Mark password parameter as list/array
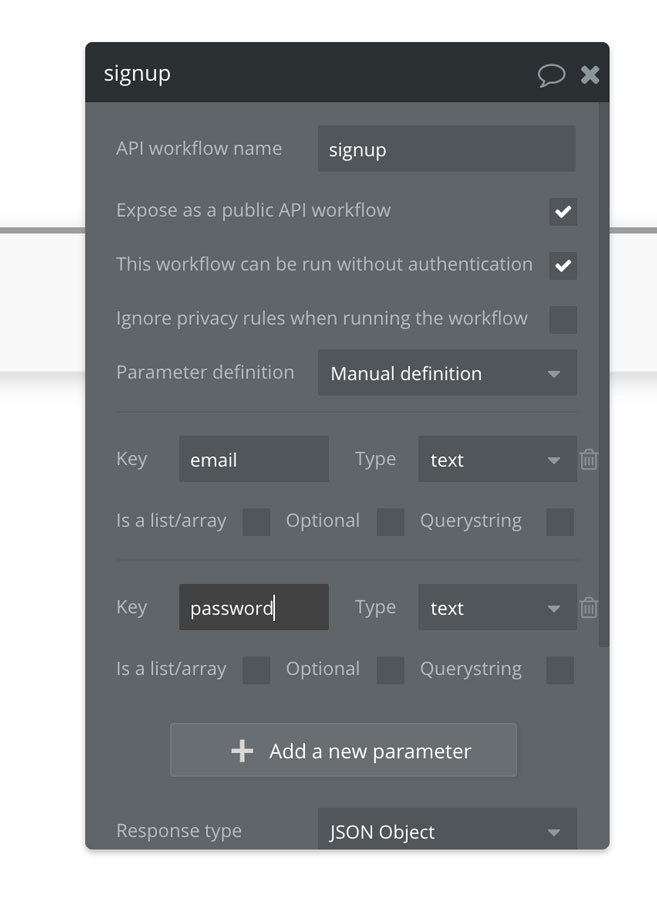This screenshot has width=657, height=900. click(256, 670)
